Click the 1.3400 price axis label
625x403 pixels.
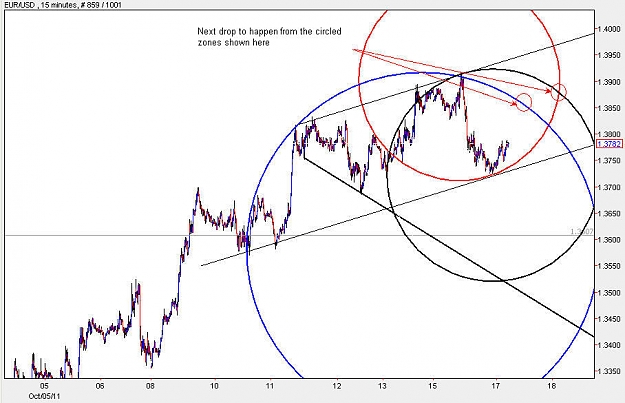[609, 345]
